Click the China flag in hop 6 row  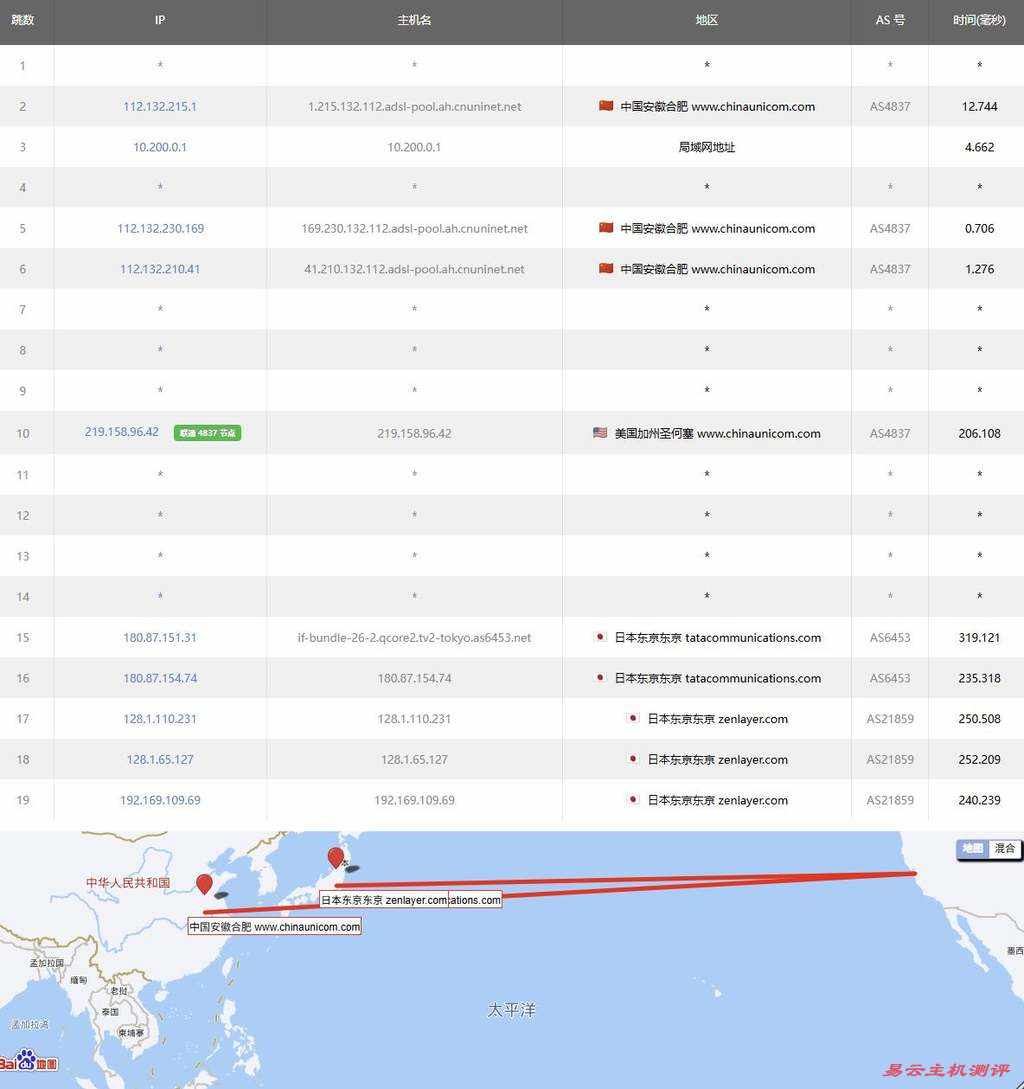606,268
